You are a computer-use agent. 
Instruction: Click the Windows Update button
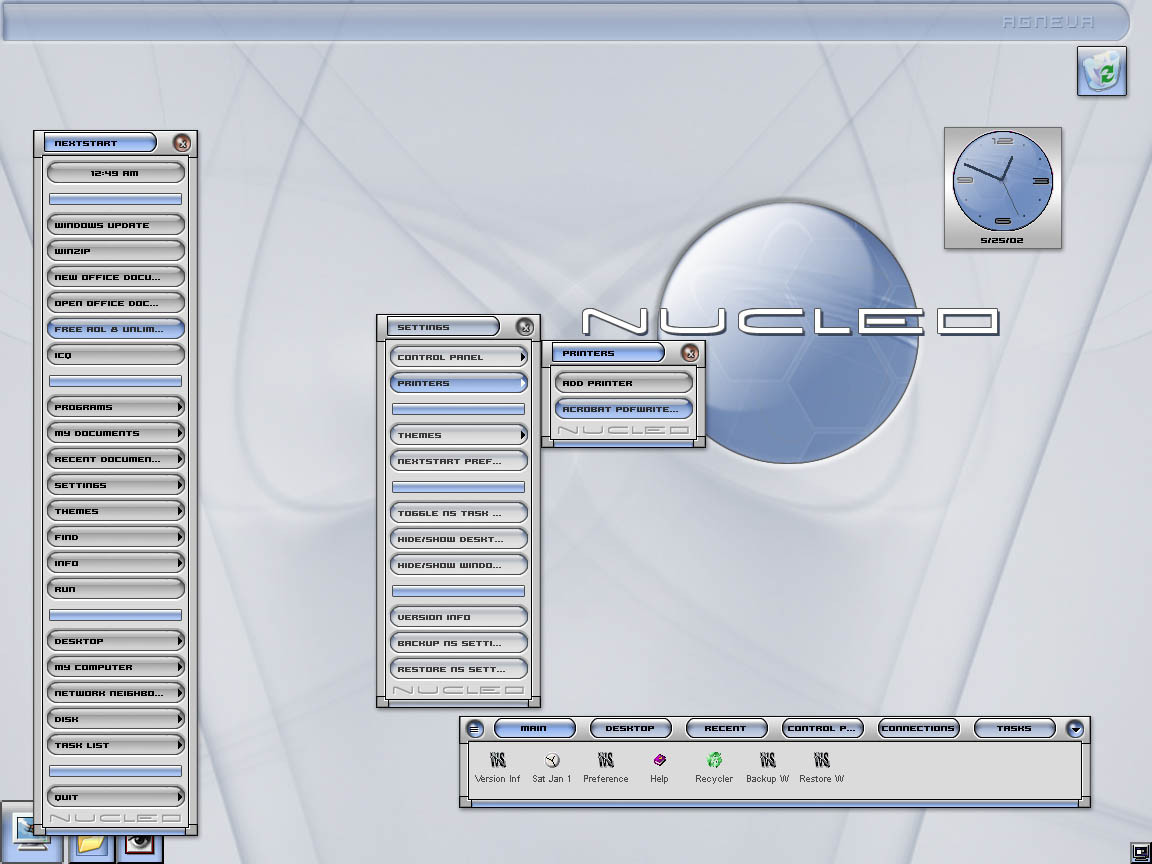pyautogui.click(x=116, y=225)
